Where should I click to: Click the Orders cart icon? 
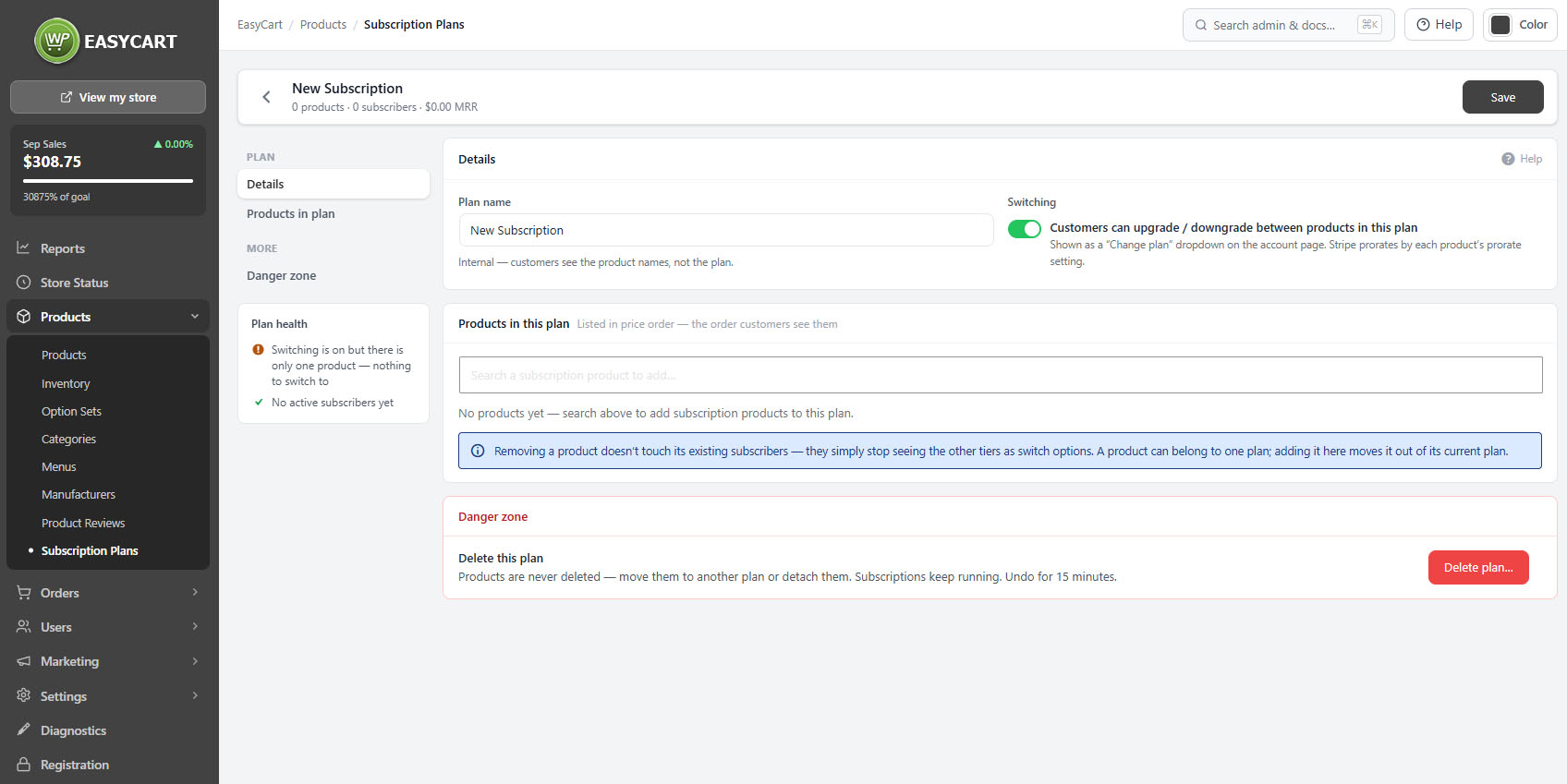(x=23, y=593)
